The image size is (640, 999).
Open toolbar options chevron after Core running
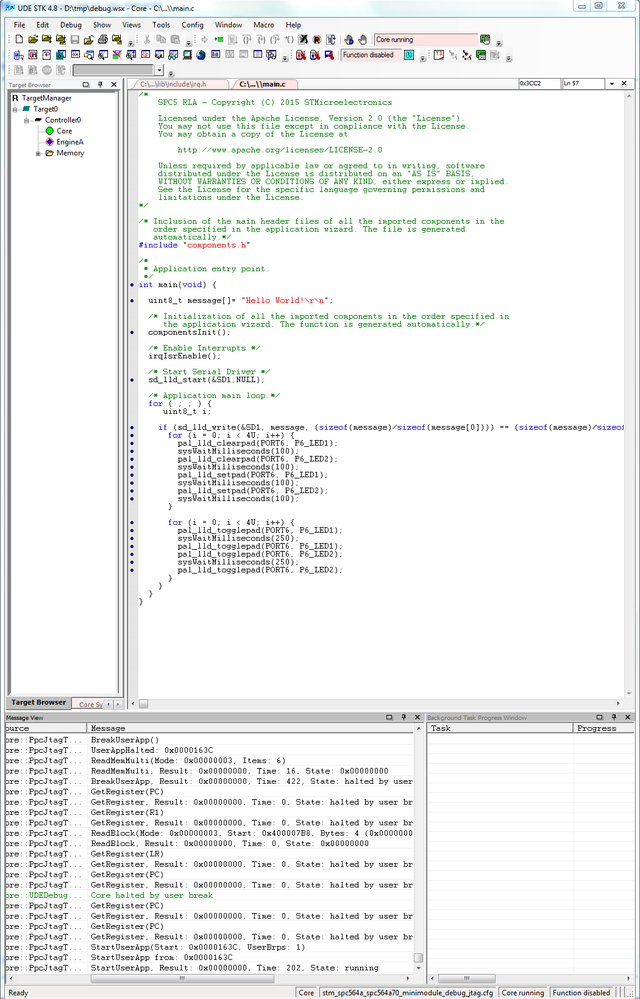click(499, 43)
